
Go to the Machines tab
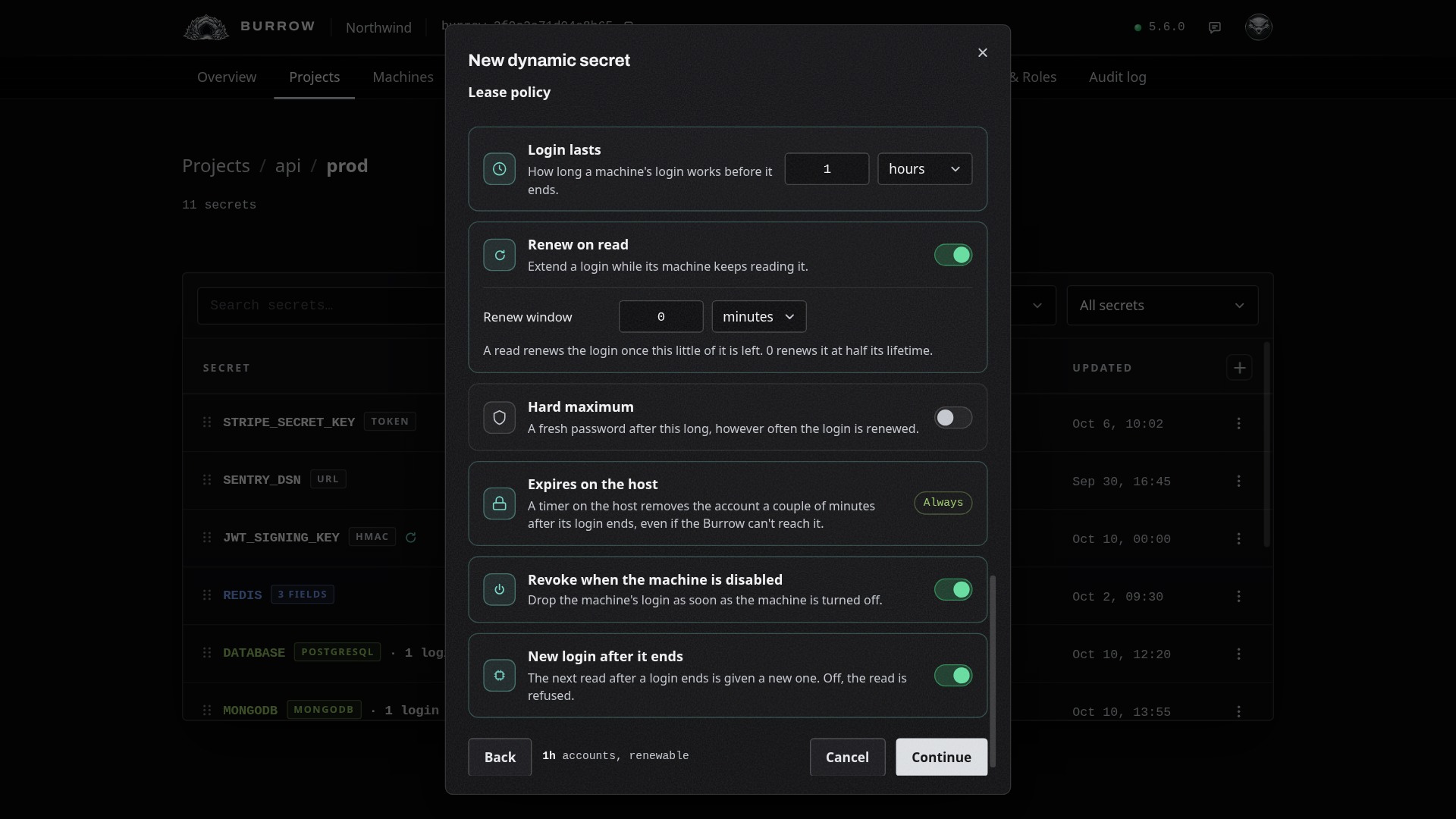(403, 77)
